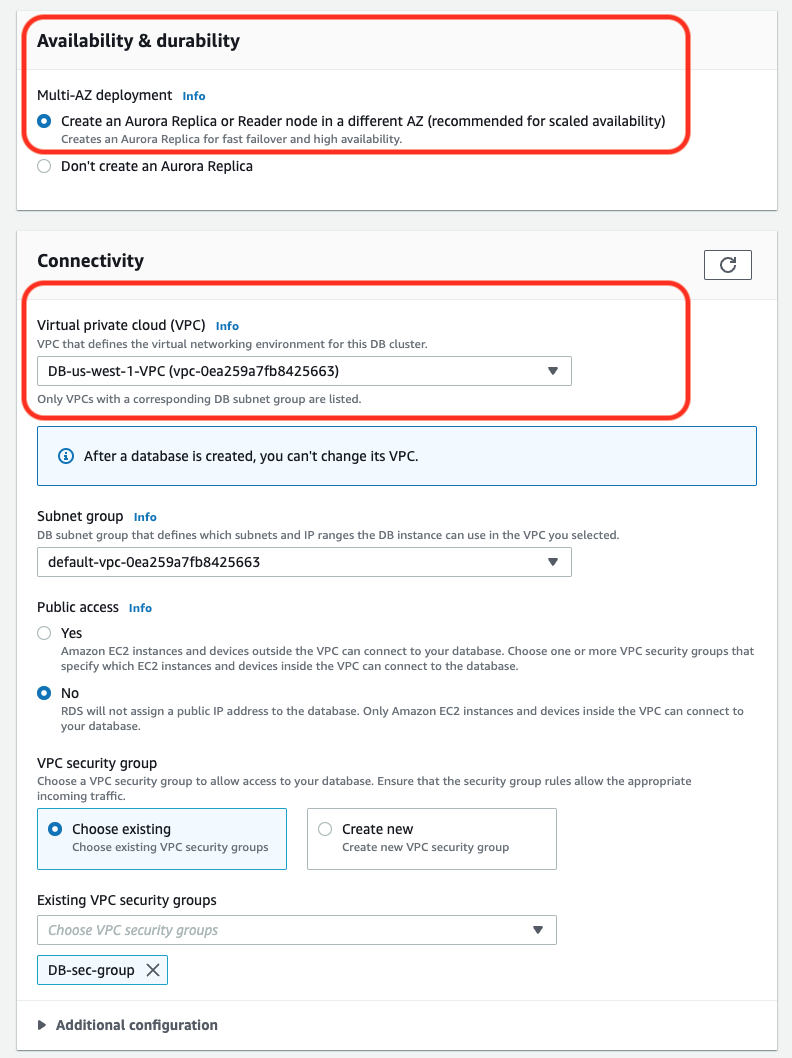Open Info link next to Virtual private cloud
Screen dimensions: 792x1058
point(227,326)
